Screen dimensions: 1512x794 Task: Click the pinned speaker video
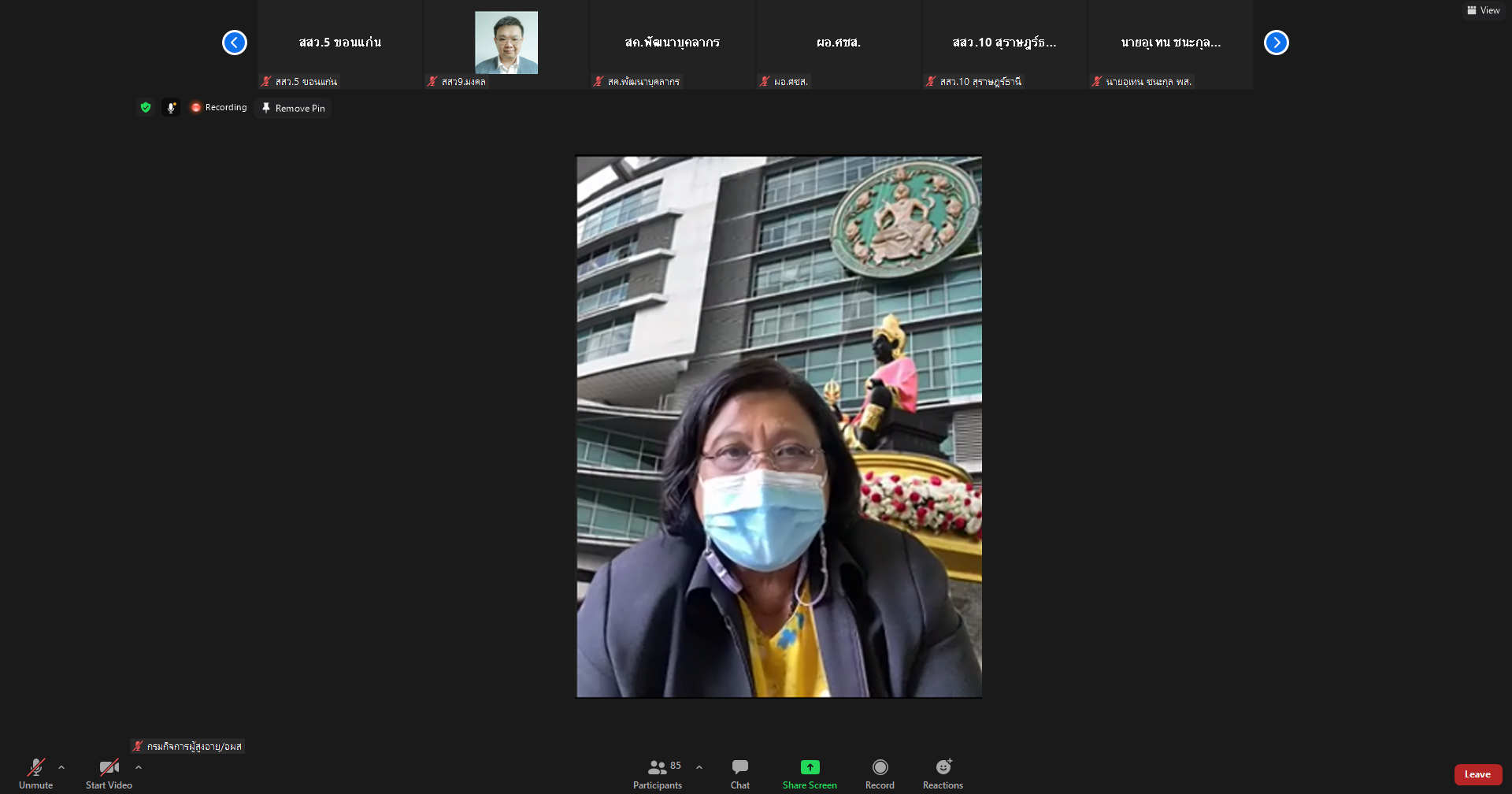click(779, 426)
